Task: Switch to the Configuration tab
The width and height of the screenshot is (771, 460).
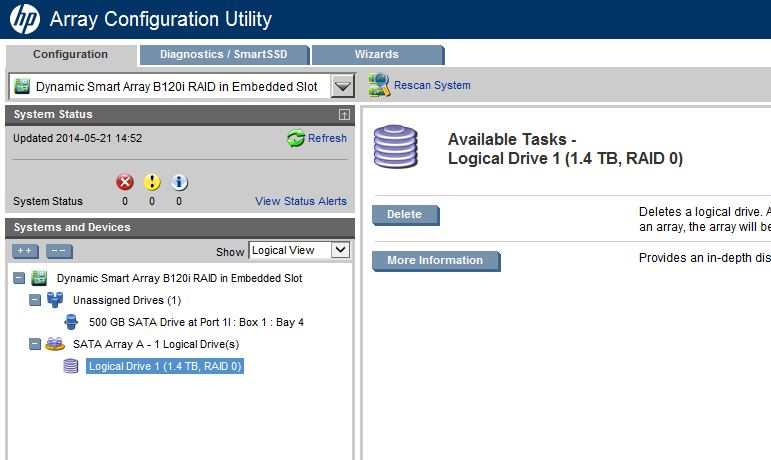Action: (70, 55)
